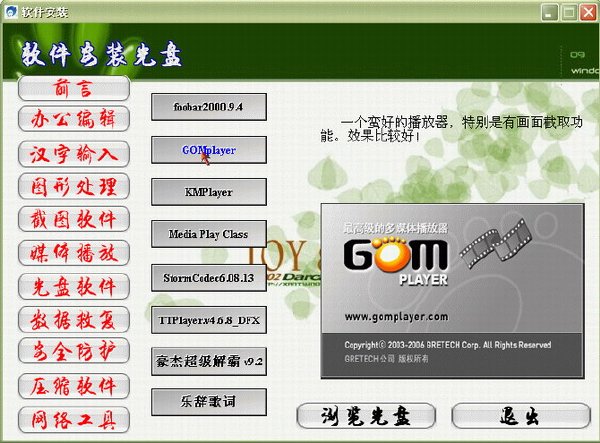Screen dimensions: 600x443
Task: Open the 前言 preface category
Action: tap(74, 88)
